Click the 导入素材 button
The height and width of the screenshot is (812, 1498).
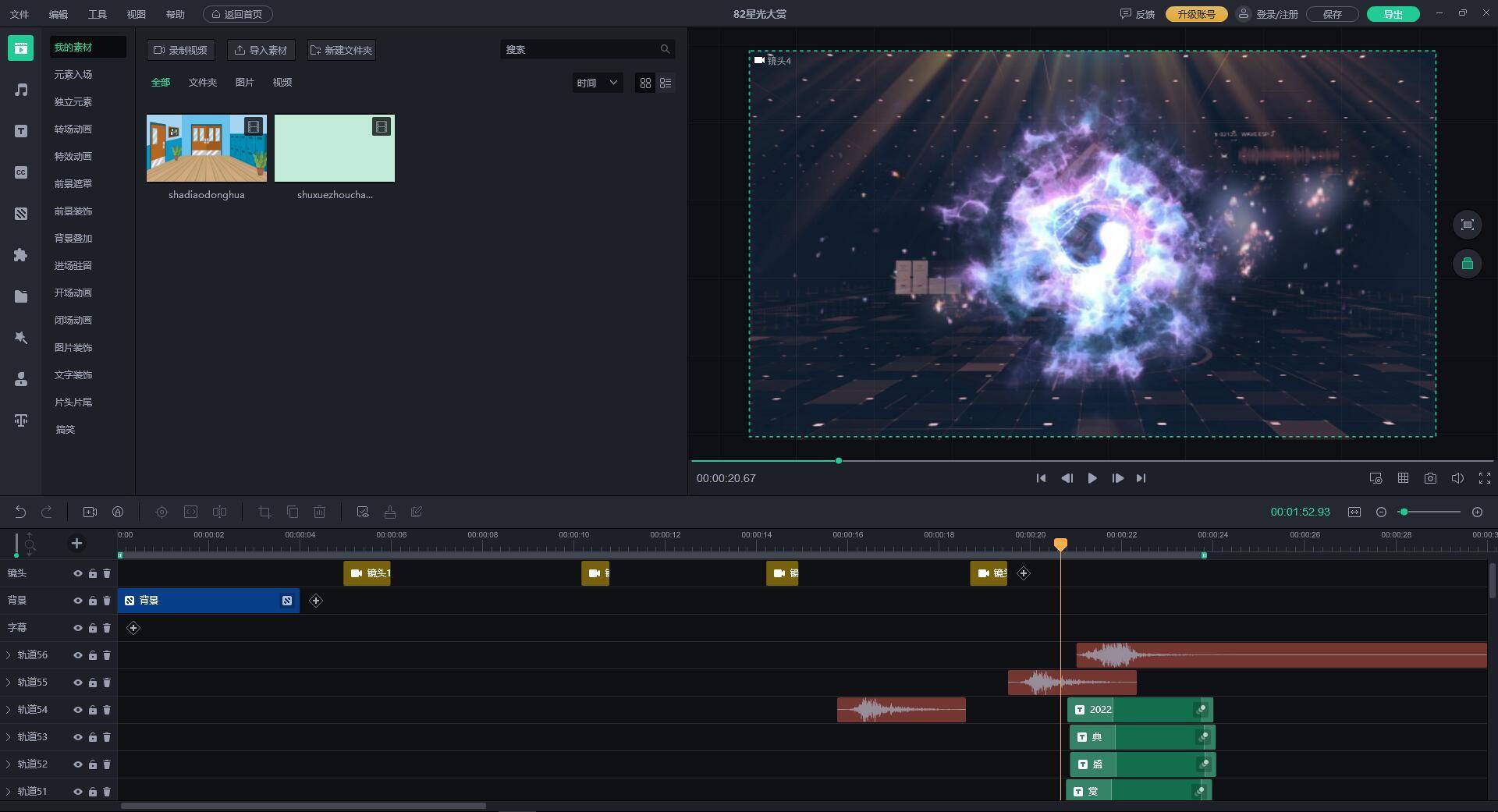pyautogui.click(x=261, y=50)
